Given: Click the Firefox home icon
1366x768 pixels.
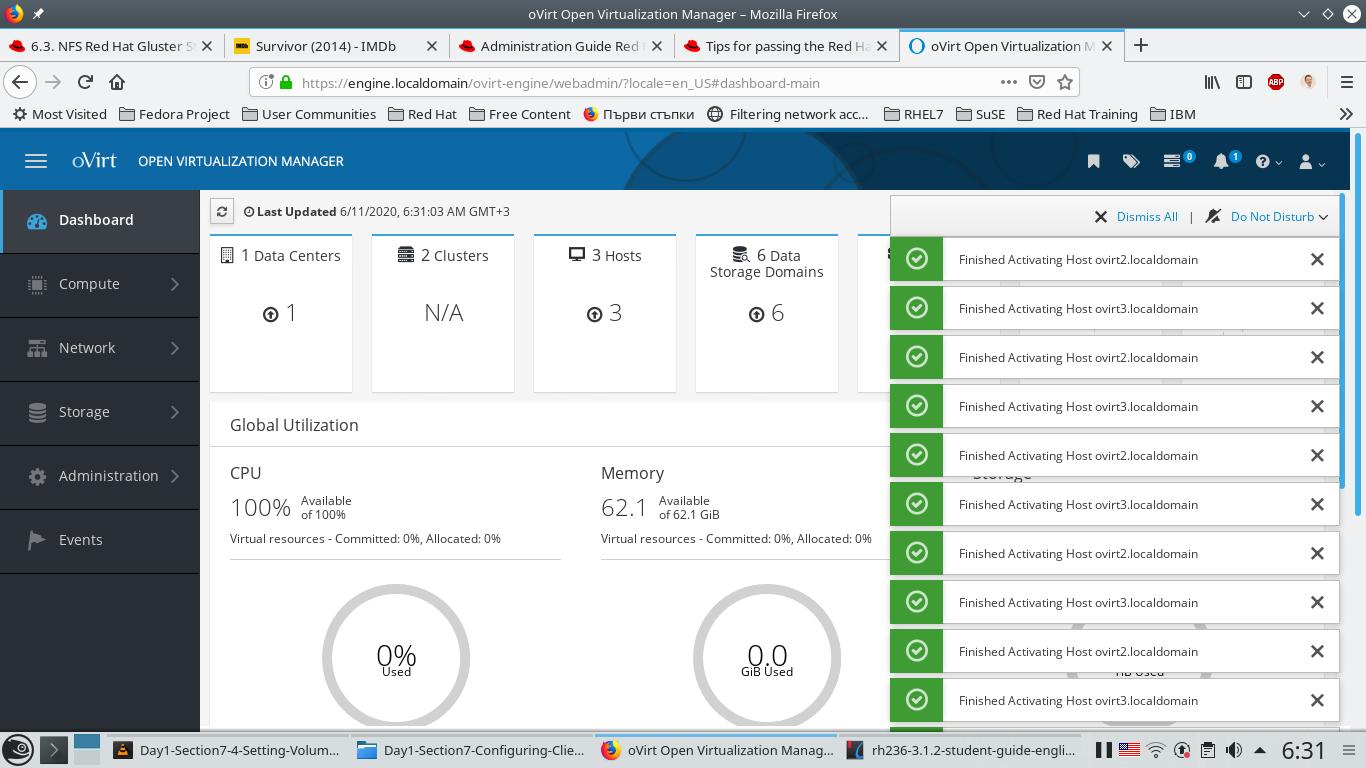Looking at the screenshot, I should coord(117,82).
